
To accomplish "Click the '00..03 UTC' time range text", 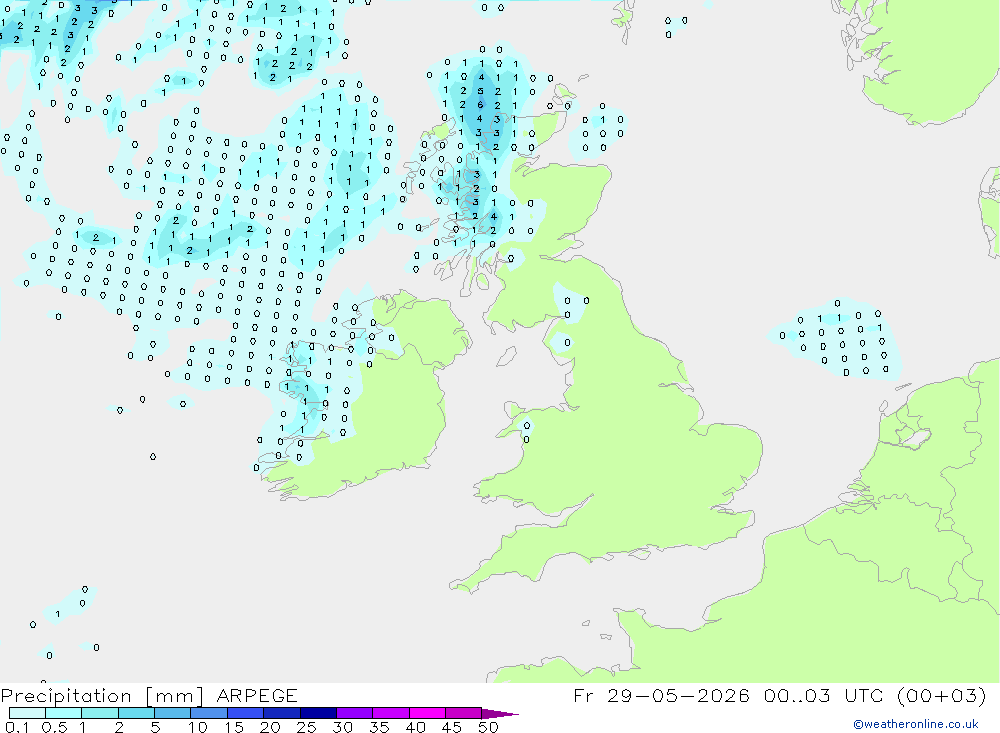I will (823, 695).
